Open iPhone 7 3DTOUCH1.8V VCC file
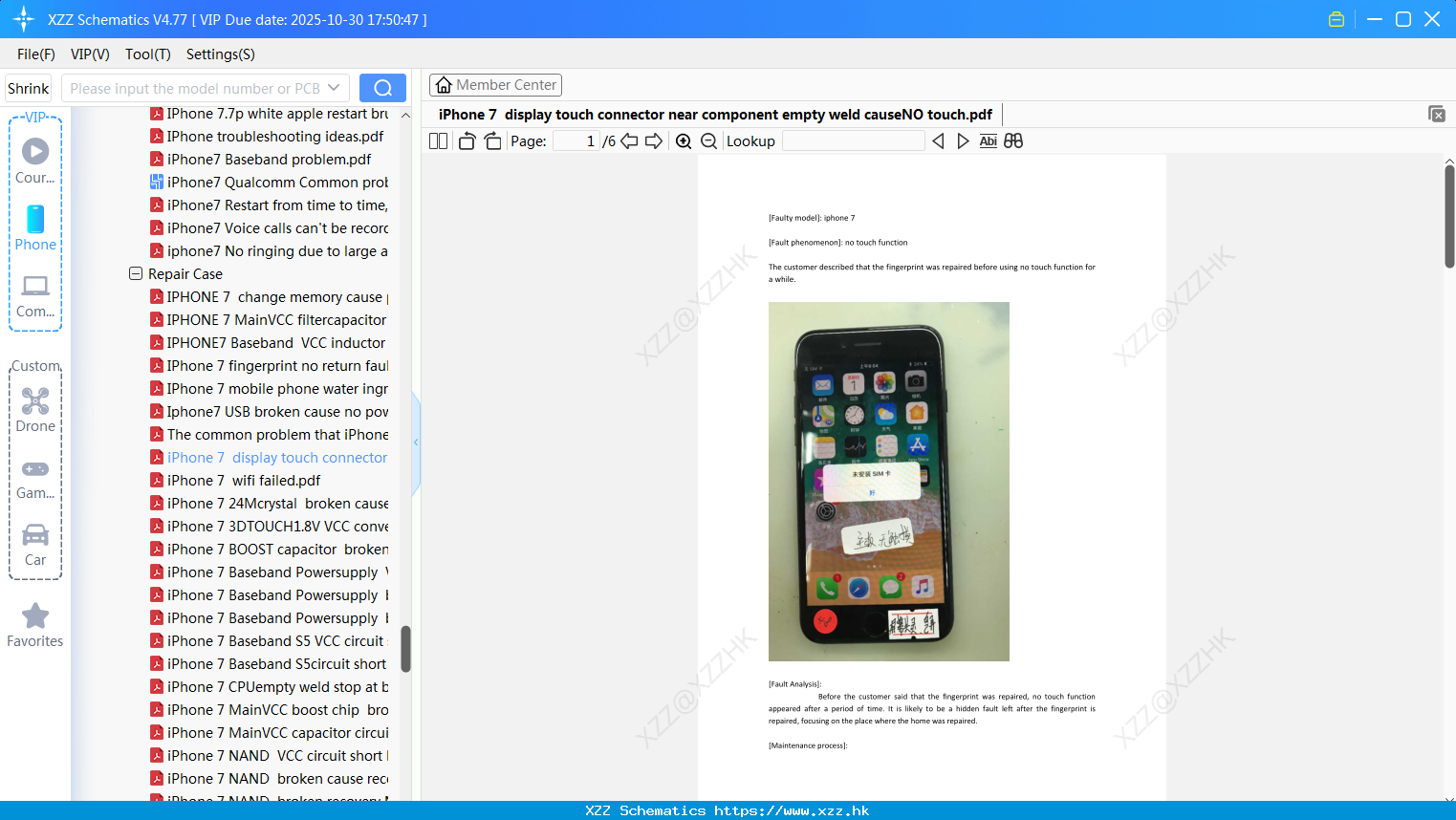Screen dimensions: 1456x820 tap(269, 527)
